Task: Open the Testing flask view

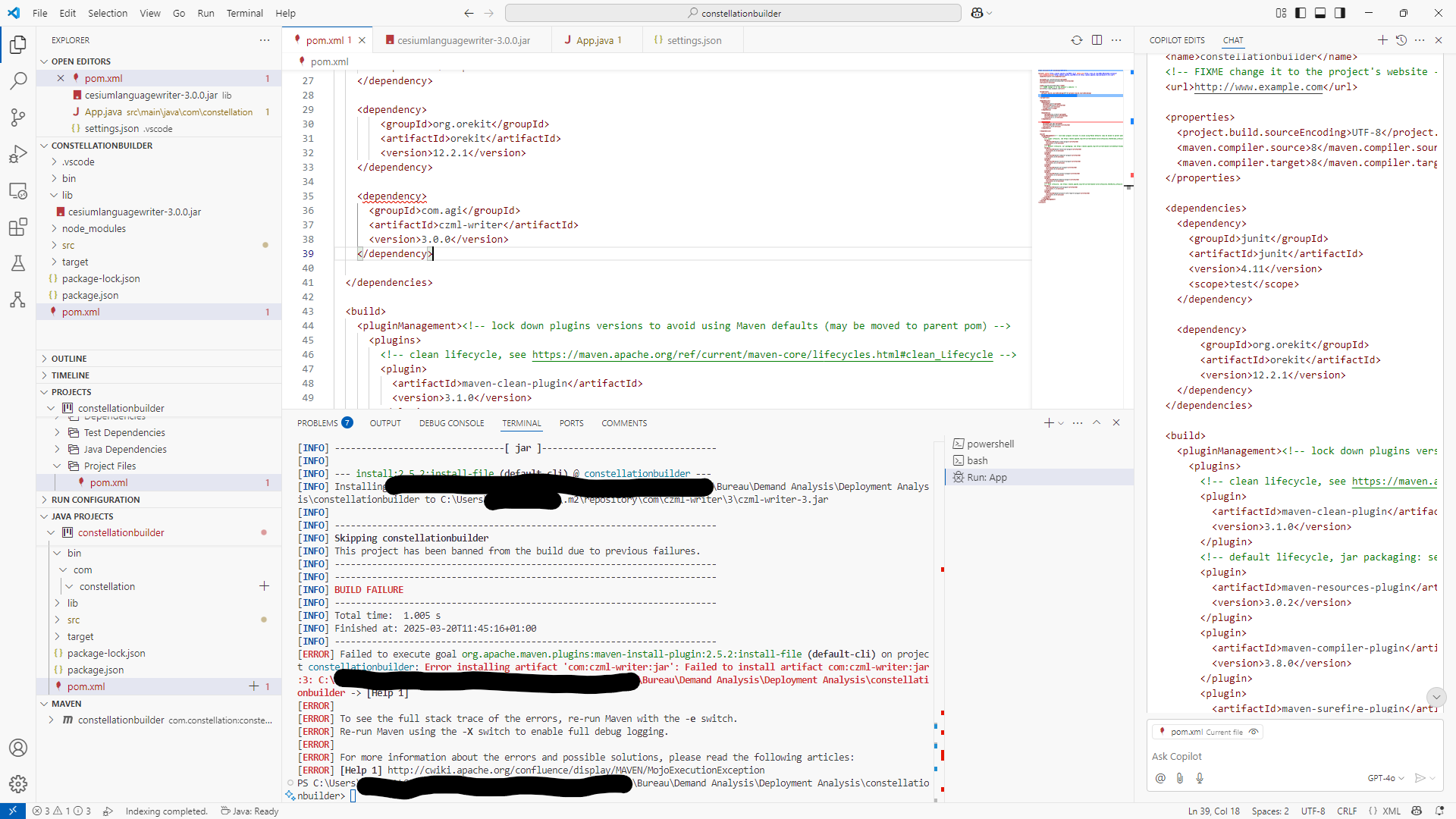Action: 18,263
